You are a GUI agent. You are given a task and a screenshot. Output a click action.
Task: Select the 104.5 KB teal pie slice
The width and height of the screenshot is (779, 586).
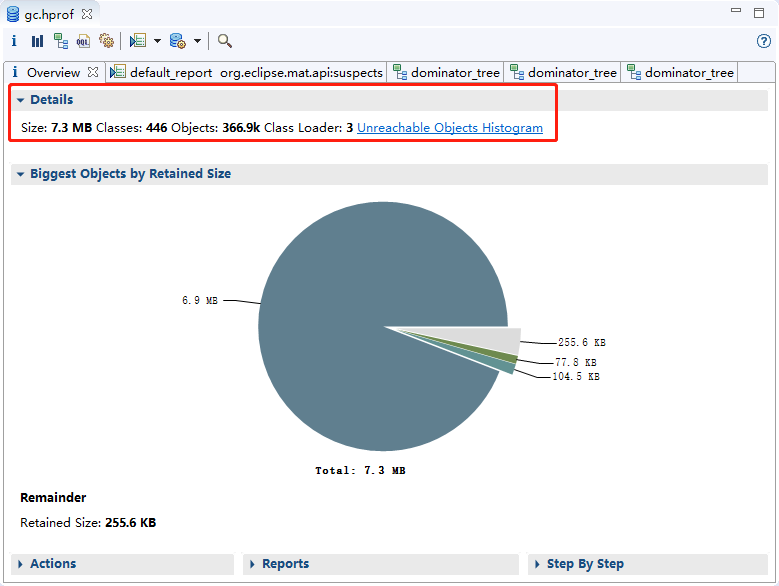pos(504,366)
